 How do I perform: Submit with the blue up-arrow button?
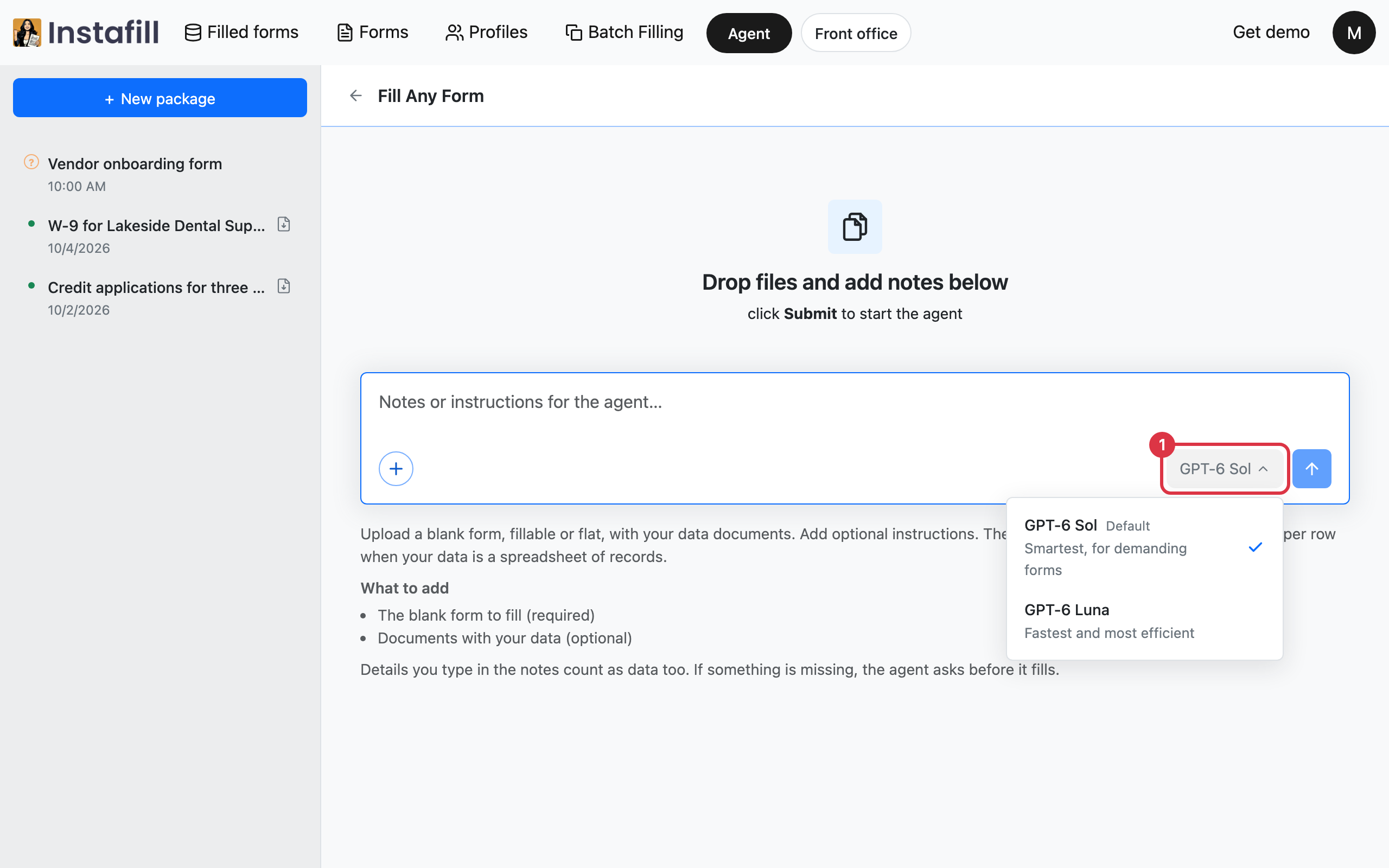(x=1311, y=468)
